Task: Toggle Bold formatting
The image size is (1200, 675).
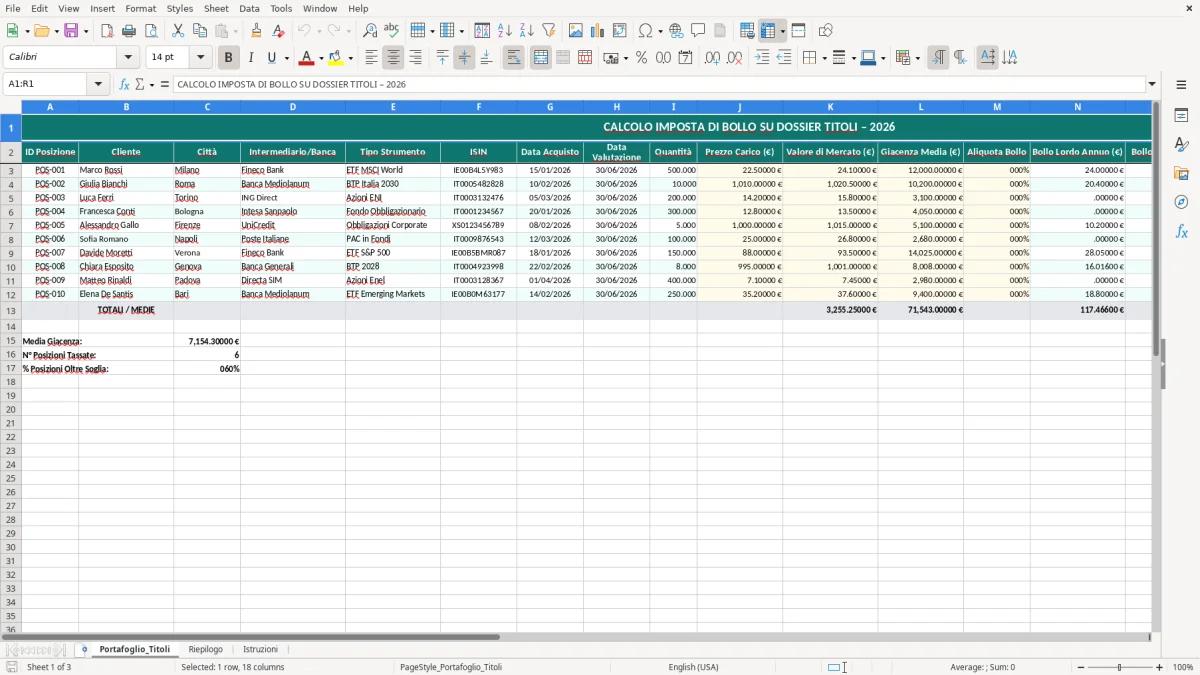Action: click(229, 58)
